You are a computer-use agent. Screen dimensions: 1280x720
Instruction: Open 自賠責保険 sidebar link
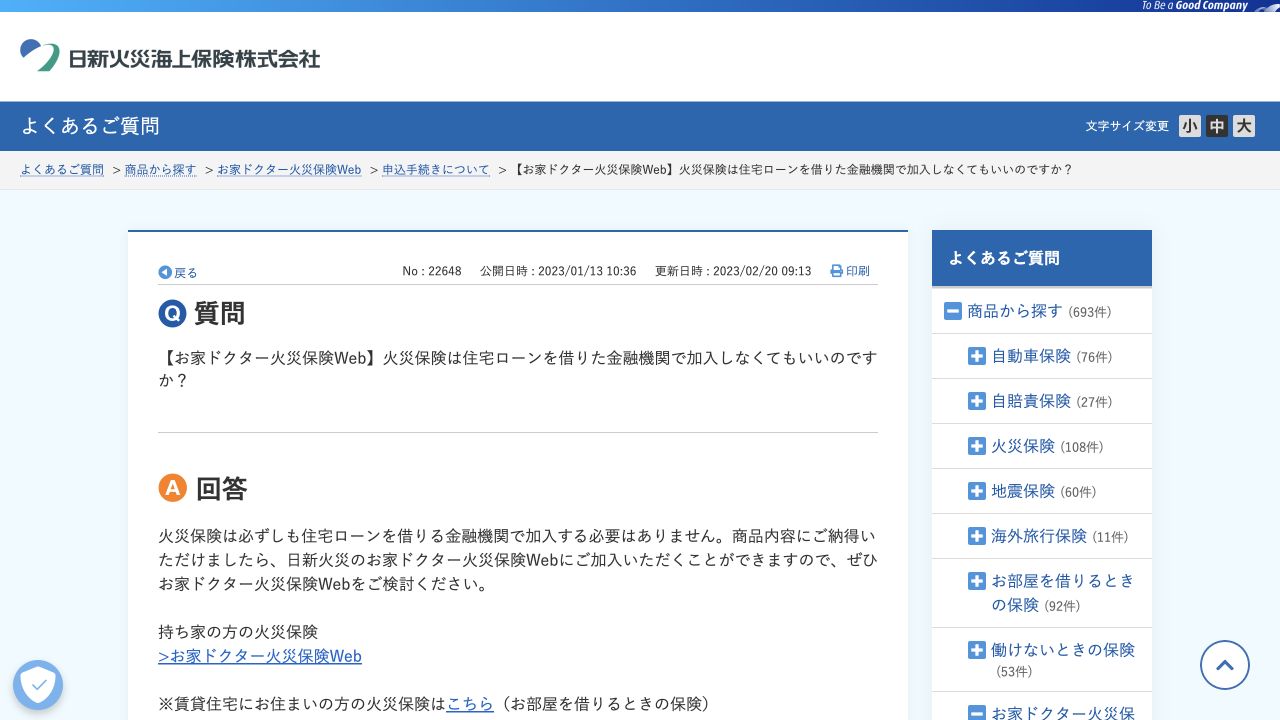1031,401
